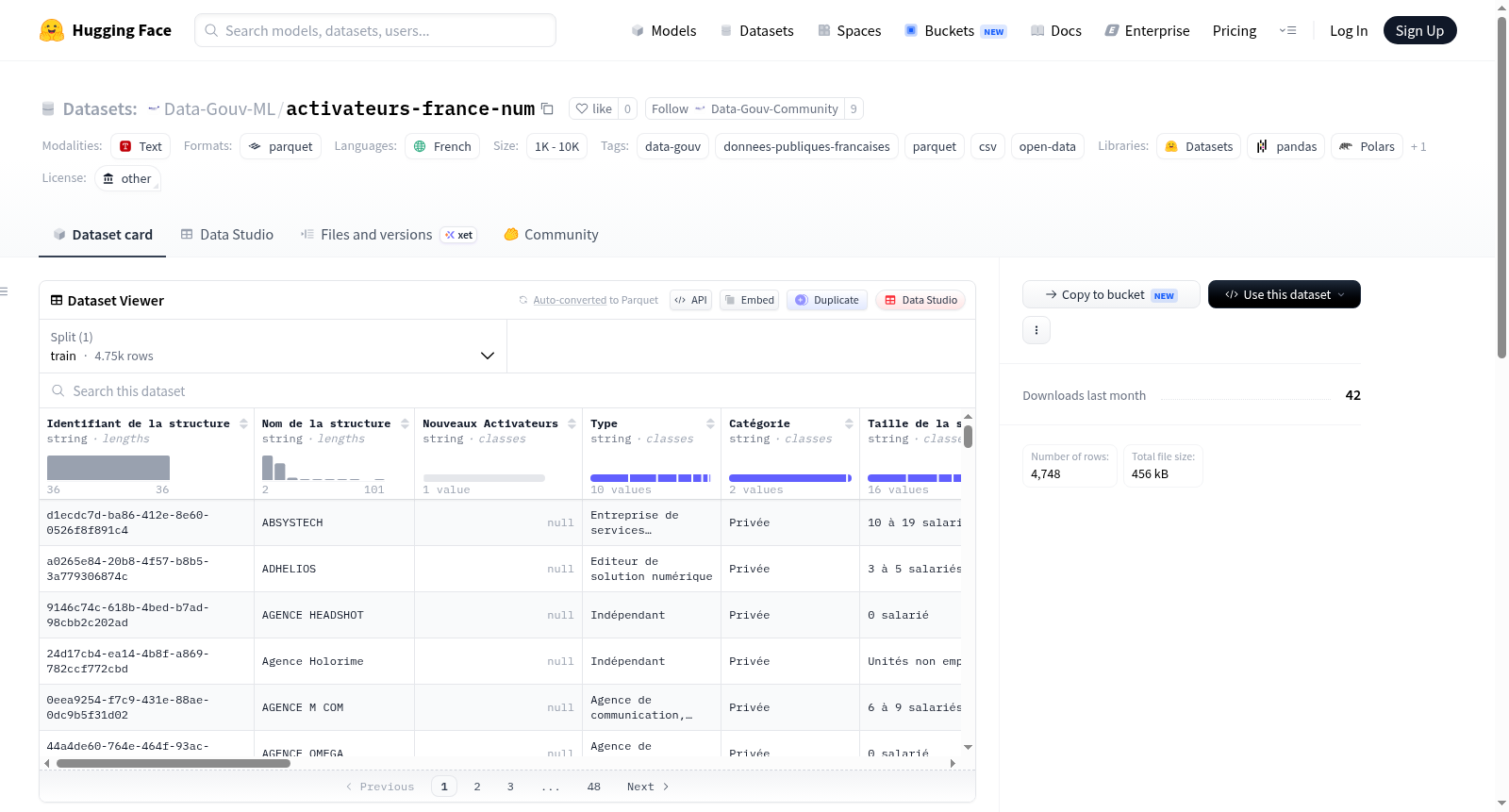Click the page vertical scrollbar
Viewport: 1509px width, 812px height.
[x=1501, y=189]
